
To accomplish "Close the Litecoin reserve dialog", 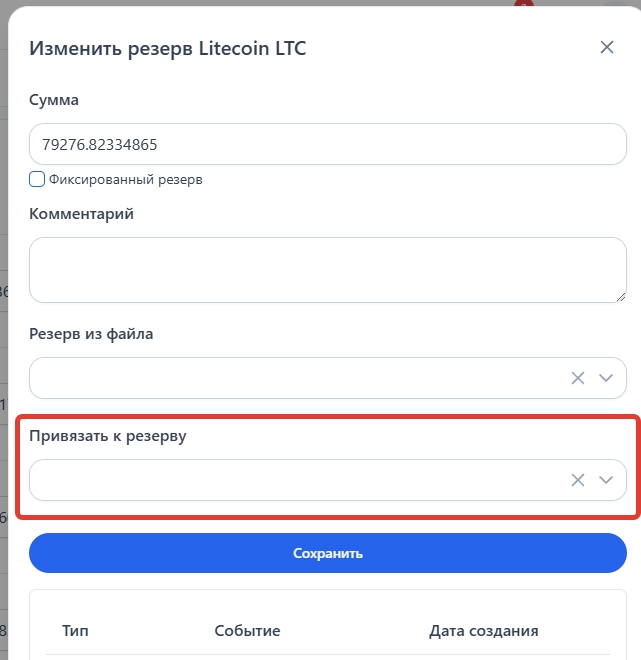I will [x=606, y=47].
